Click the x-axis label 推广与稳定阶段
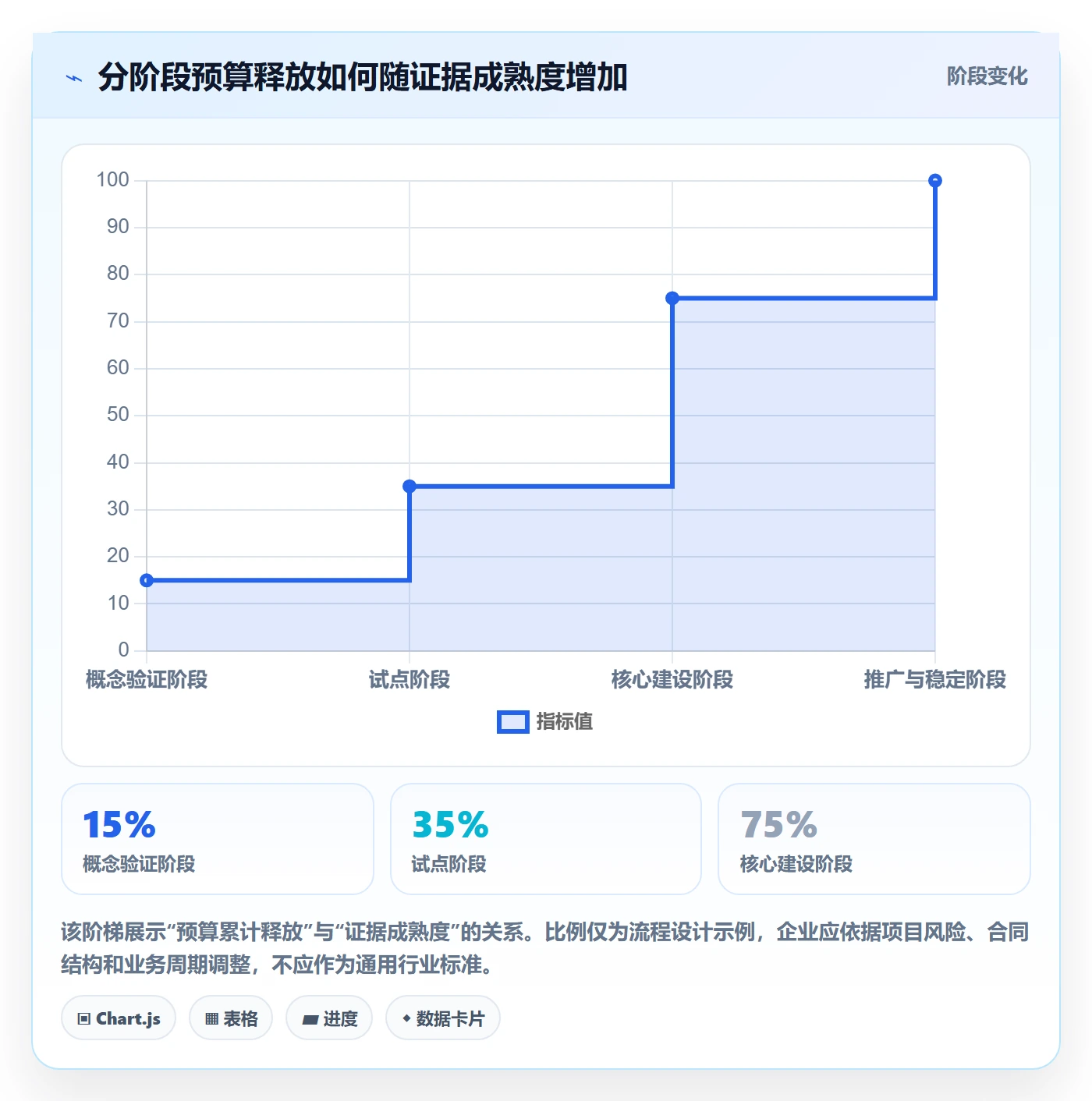This screenshot has height=1101, width=1092. pos(935,680)
